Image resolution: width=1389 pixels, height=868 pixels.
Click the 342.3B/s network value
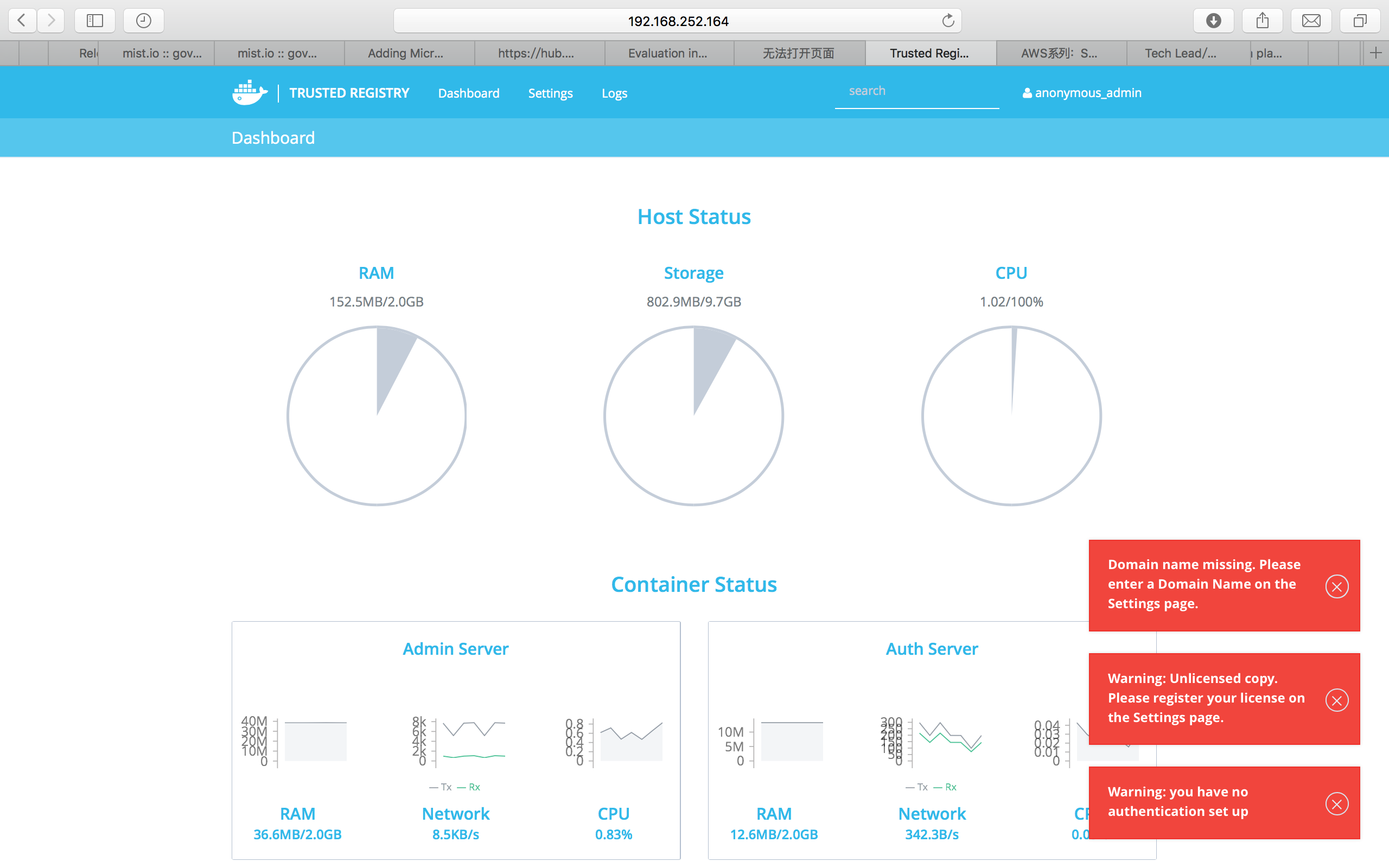click(x=932, y=834)
